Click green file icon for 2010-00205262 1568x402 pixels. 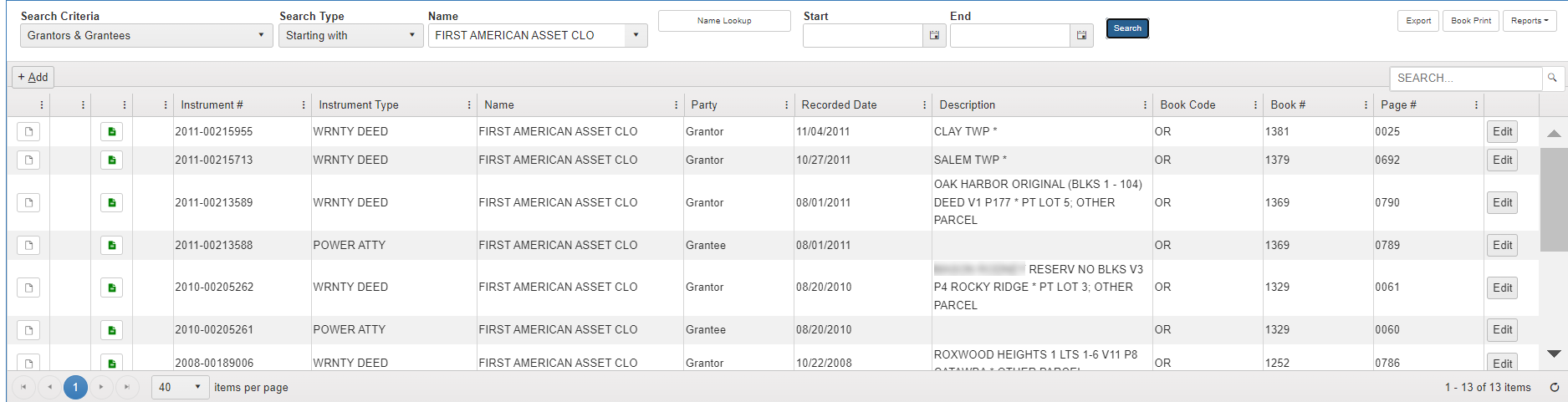click(111, 288)
